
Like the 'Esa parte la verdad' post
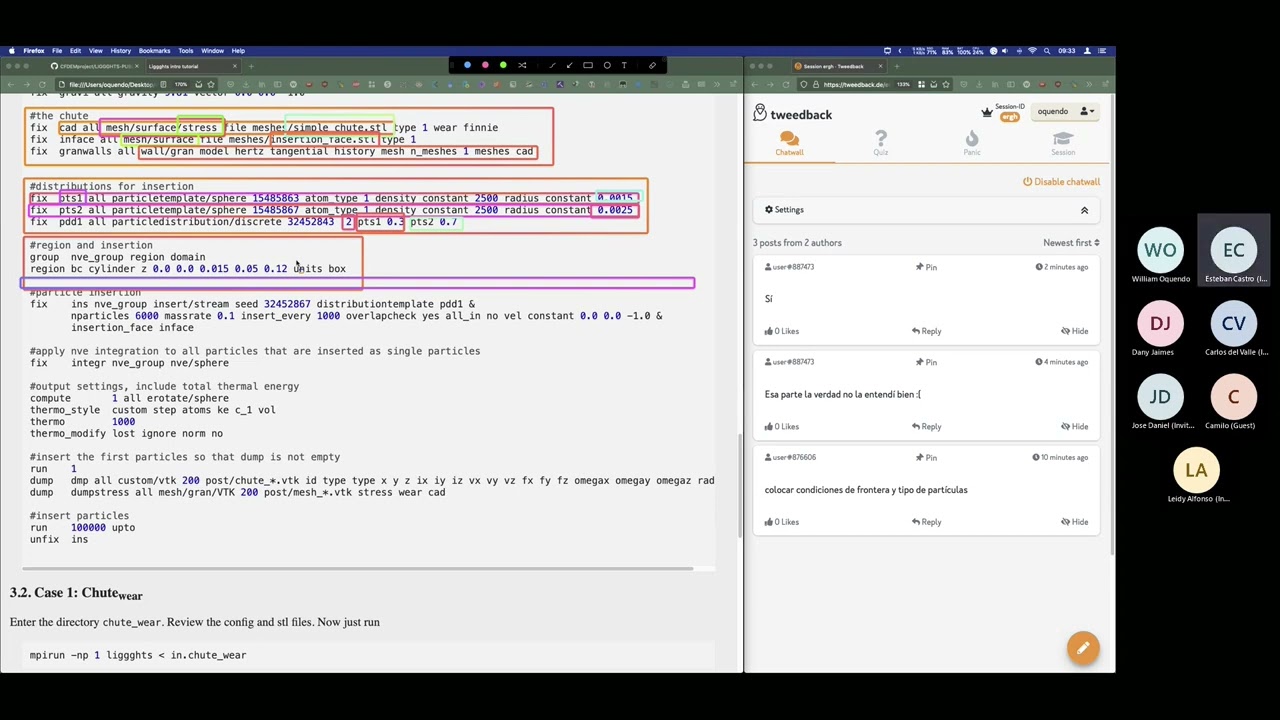pos(782,427)
